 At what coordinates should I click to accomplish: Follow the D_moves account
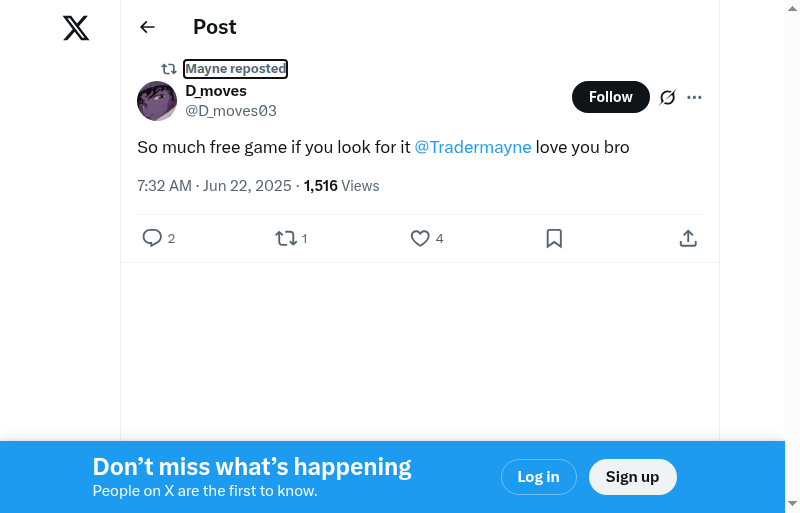[610, 97]
